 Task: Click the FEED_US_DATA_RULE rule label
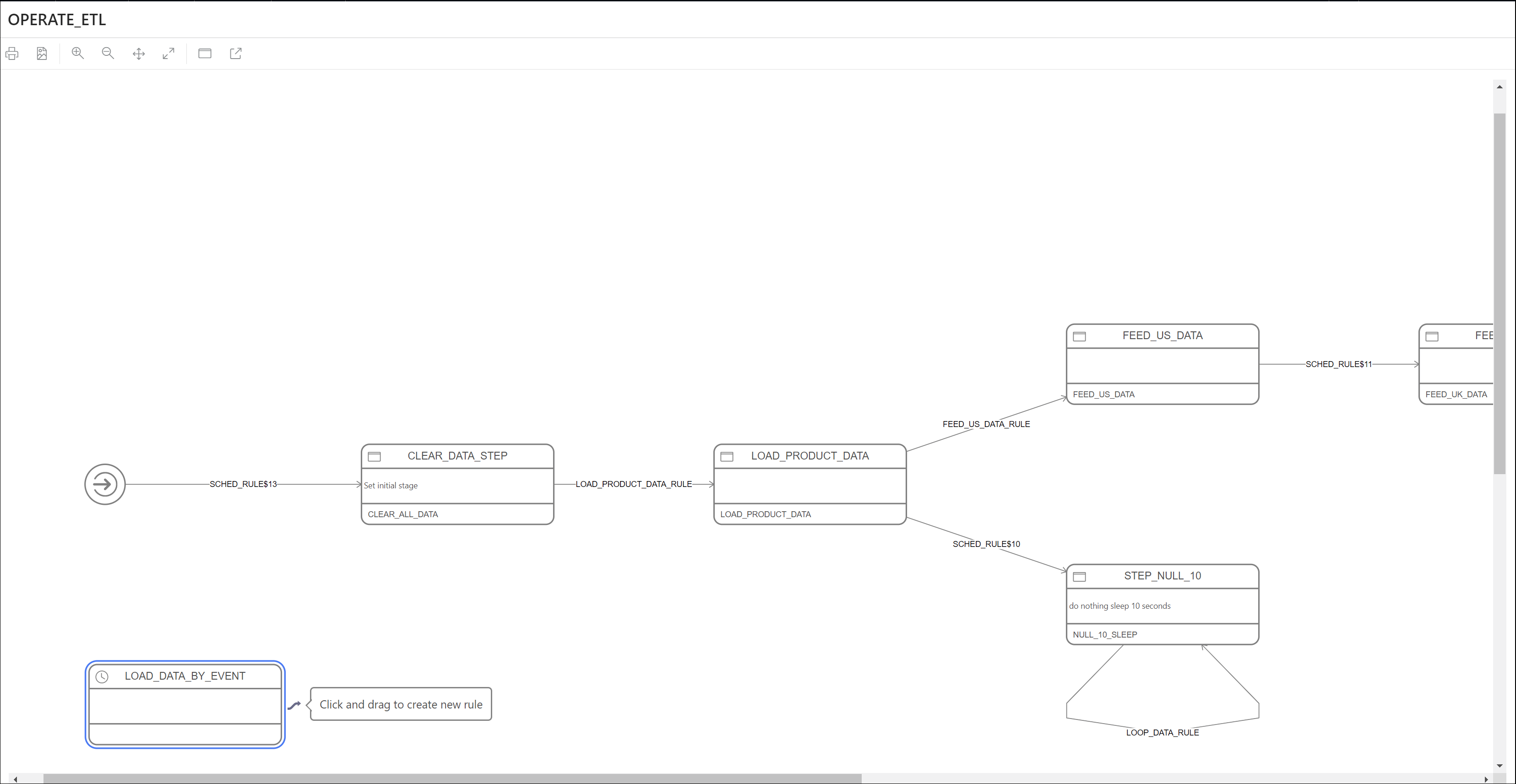986,424
